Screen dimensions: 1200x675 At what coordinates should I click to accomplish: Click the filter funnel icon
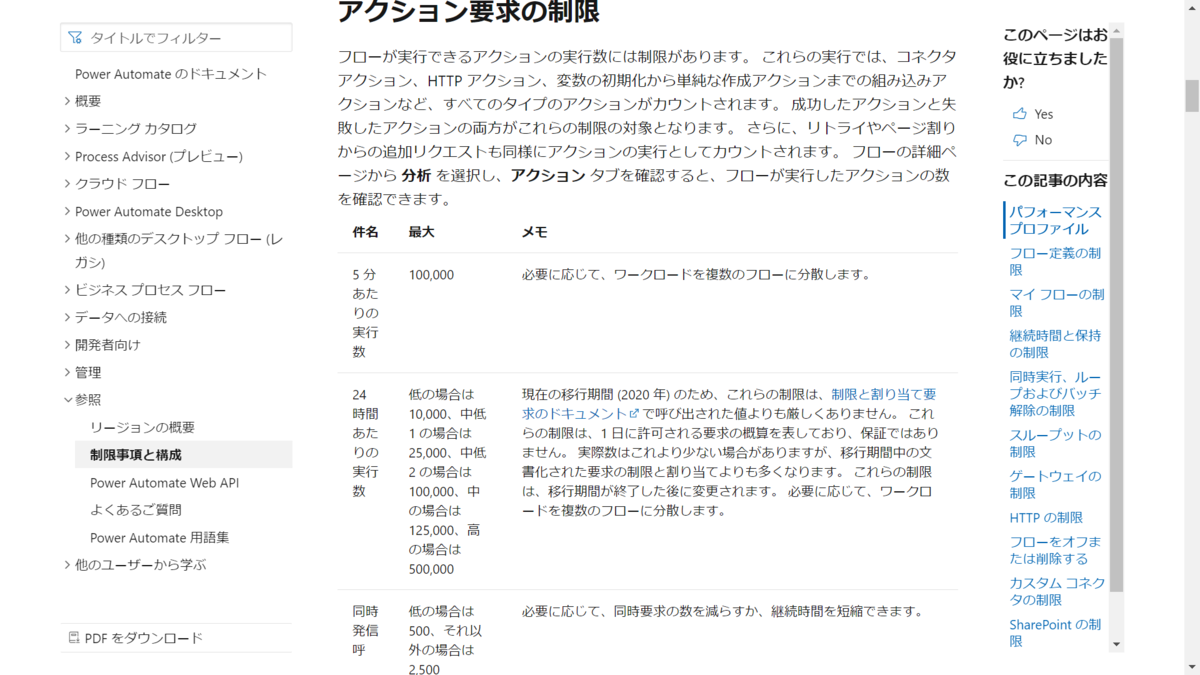75,38
